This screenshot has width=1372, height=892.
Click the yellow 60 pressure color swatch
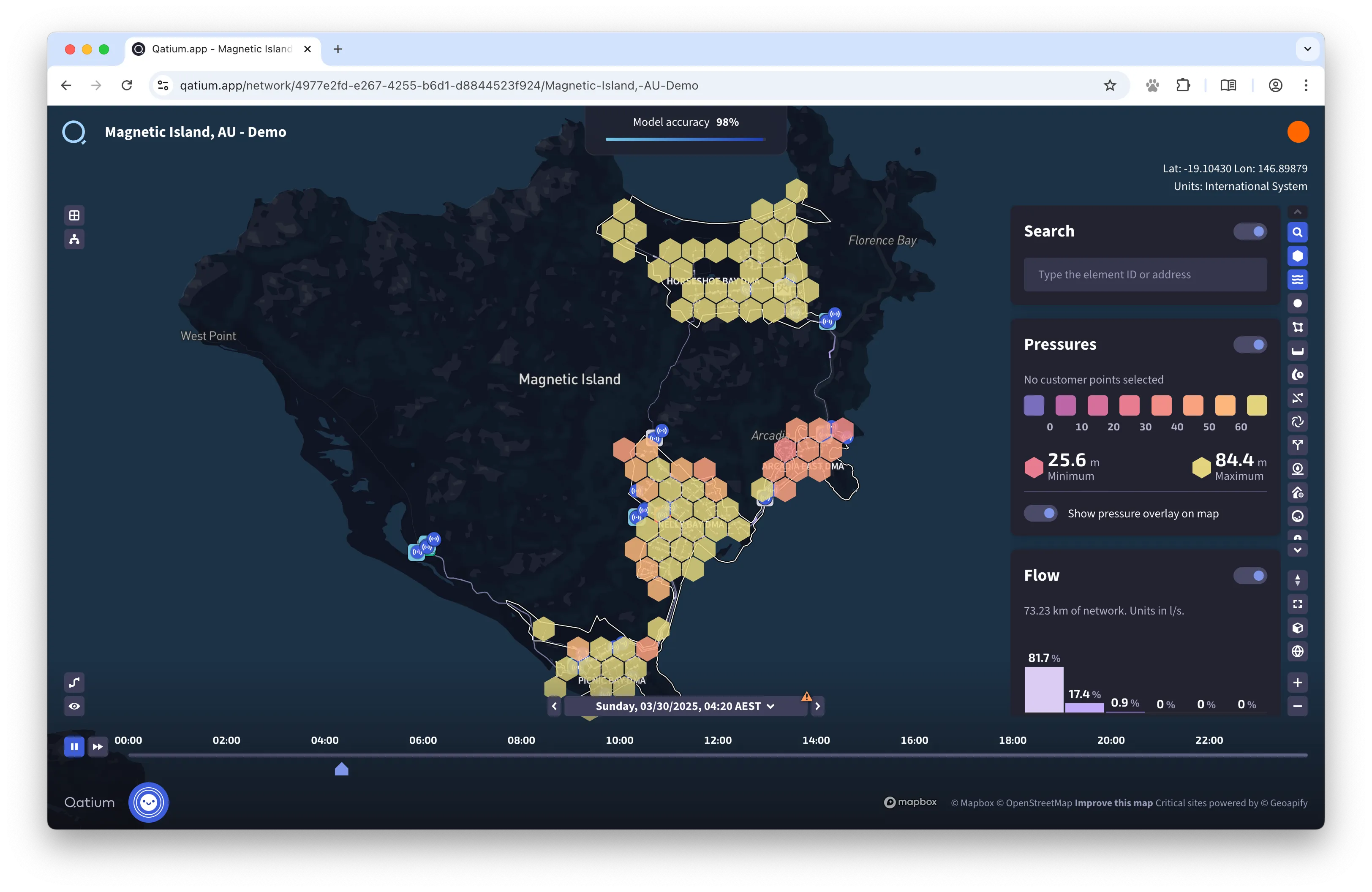tap(1256, 405)
